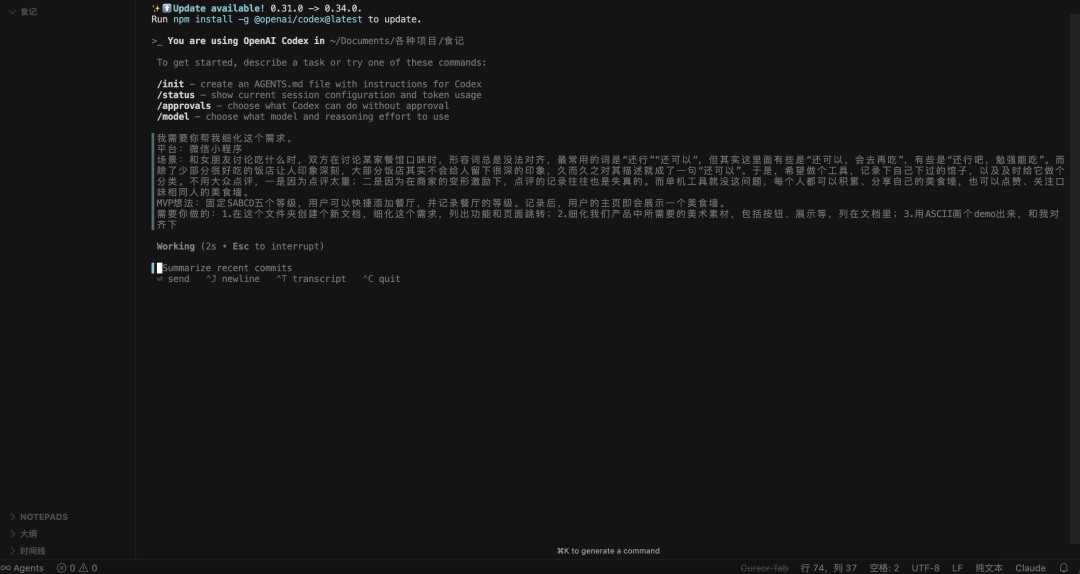Click the /model command text
Viewport: 1080px width, 574px height.
pyautogui.click(x=175, y=117)
